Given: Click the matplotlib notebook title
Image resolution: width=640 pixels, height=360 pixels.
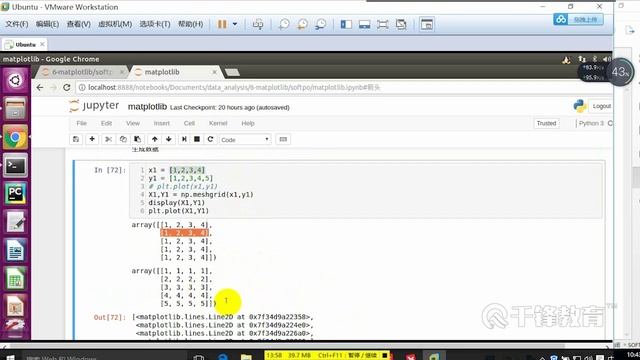Looking at the screenshot, I should click(x=147, y=107).
